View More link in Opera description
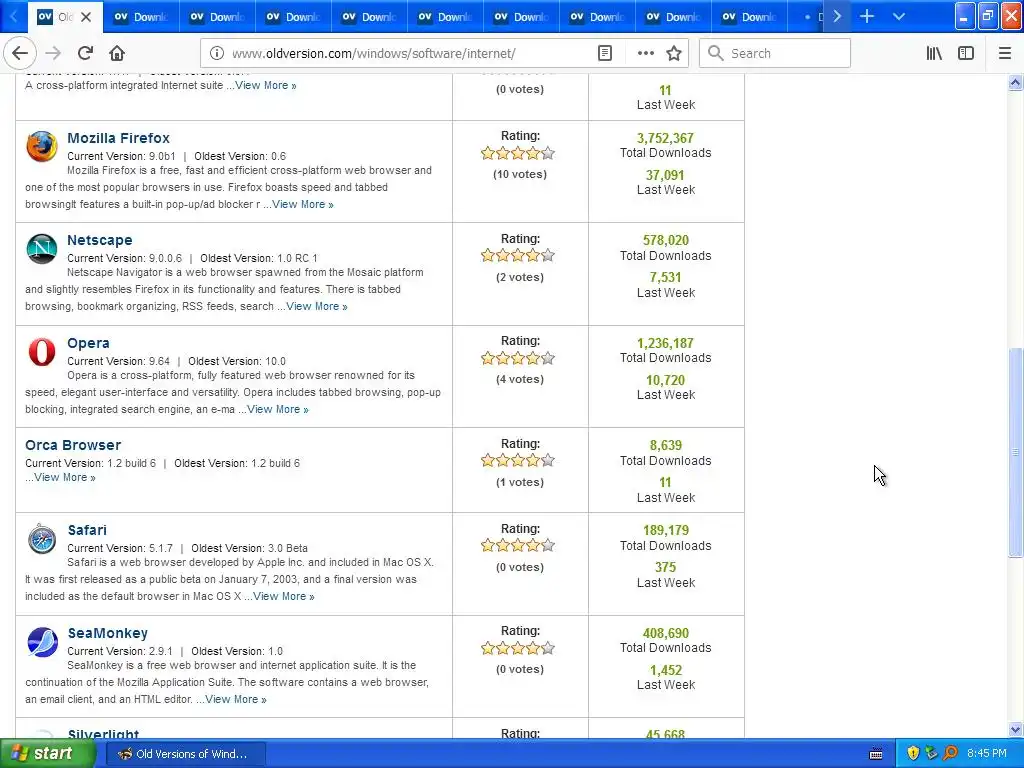 click(278, 409)
